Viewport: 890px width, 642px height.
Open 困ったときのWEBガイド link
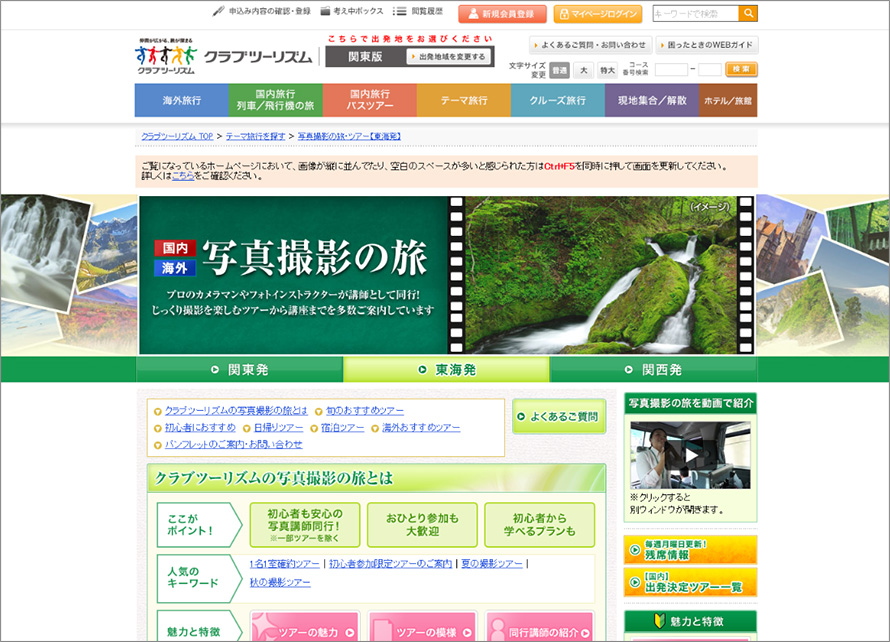pos(707,45)
